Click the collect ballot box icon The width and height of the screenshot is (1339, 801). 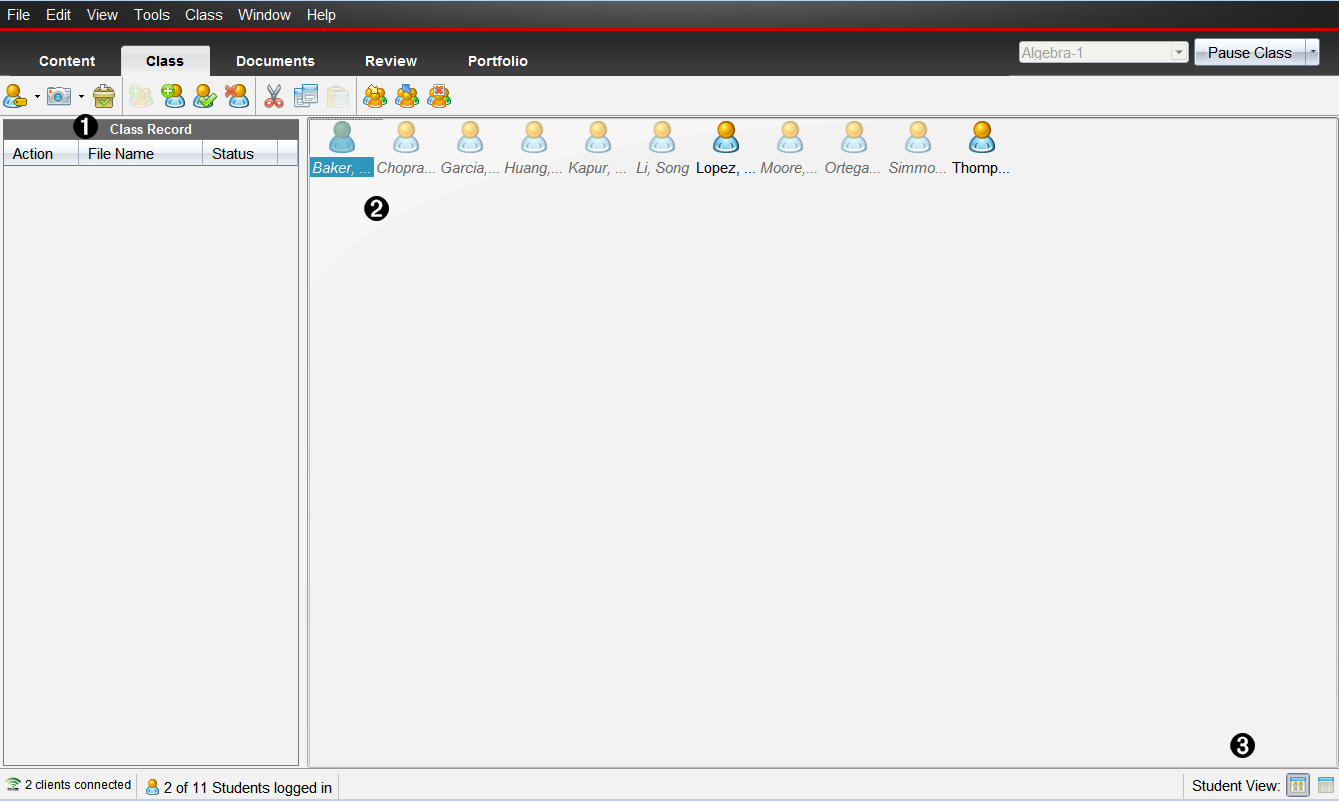(104, 96)
